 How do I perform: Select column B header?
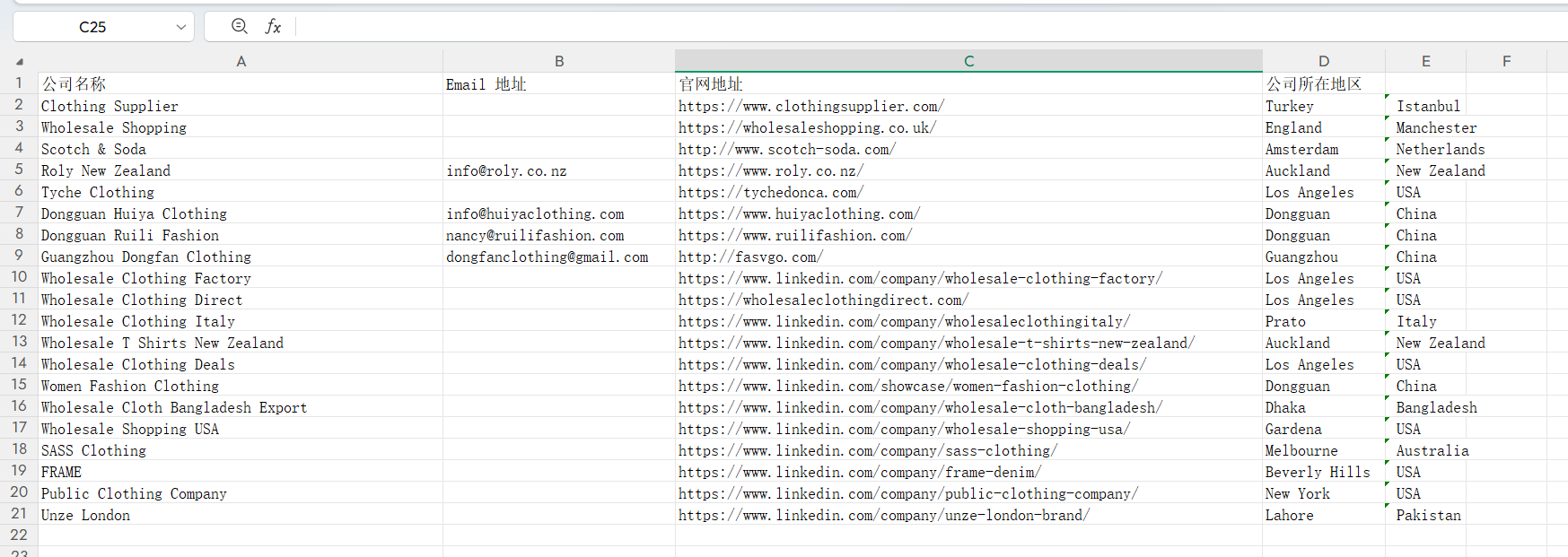[x=559, y=61]
